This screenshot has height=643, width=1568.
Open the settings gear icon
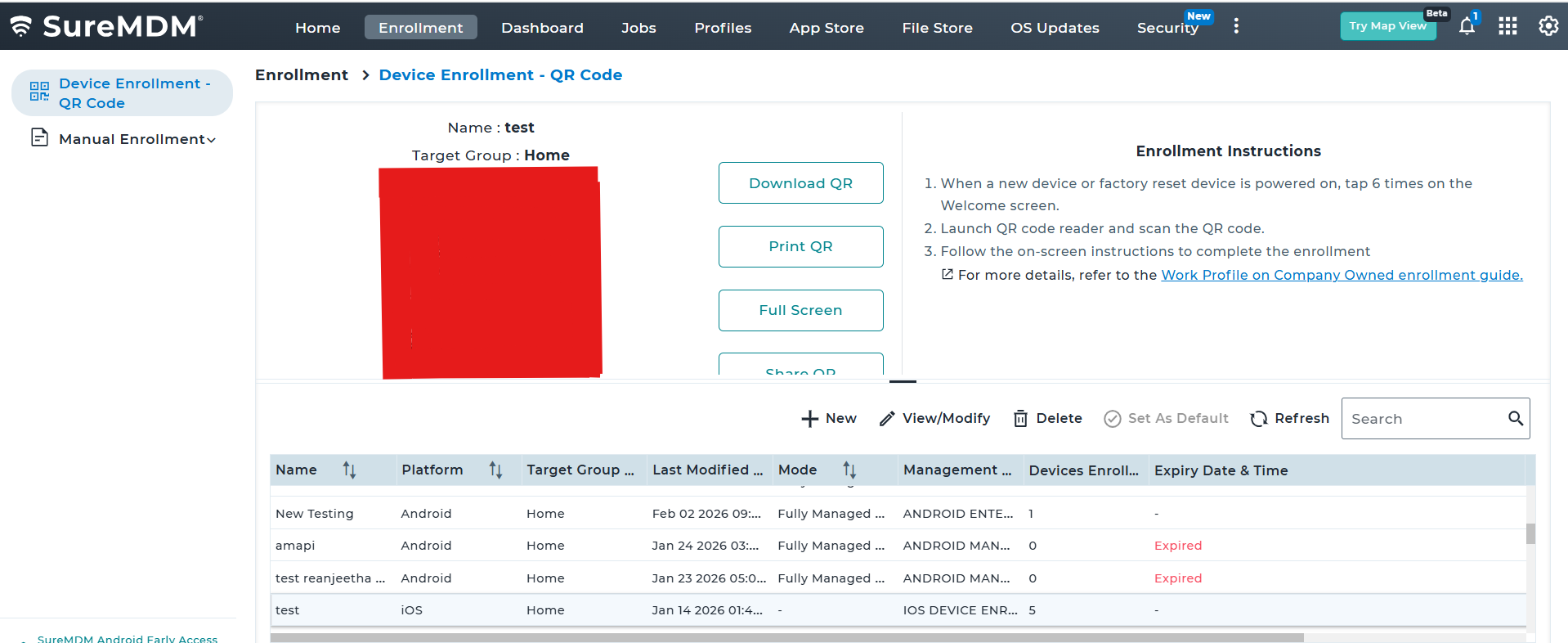point(1548,26)
